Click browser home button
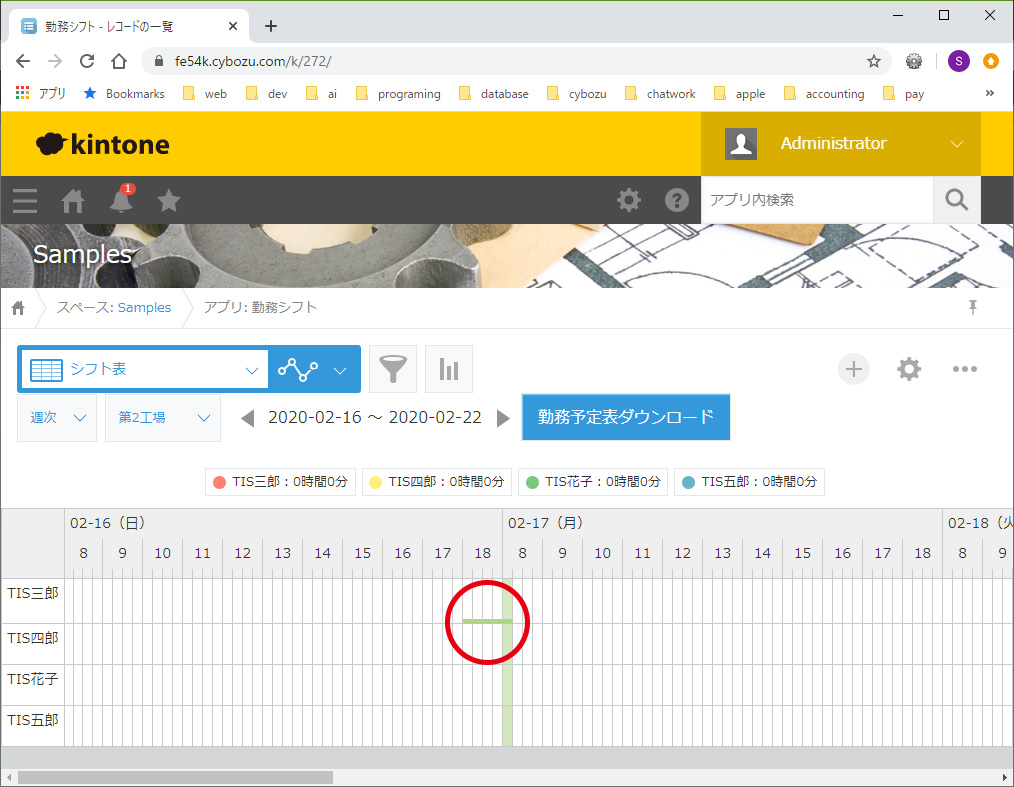This screenshot has width=1014, height=787. (119, 61)
